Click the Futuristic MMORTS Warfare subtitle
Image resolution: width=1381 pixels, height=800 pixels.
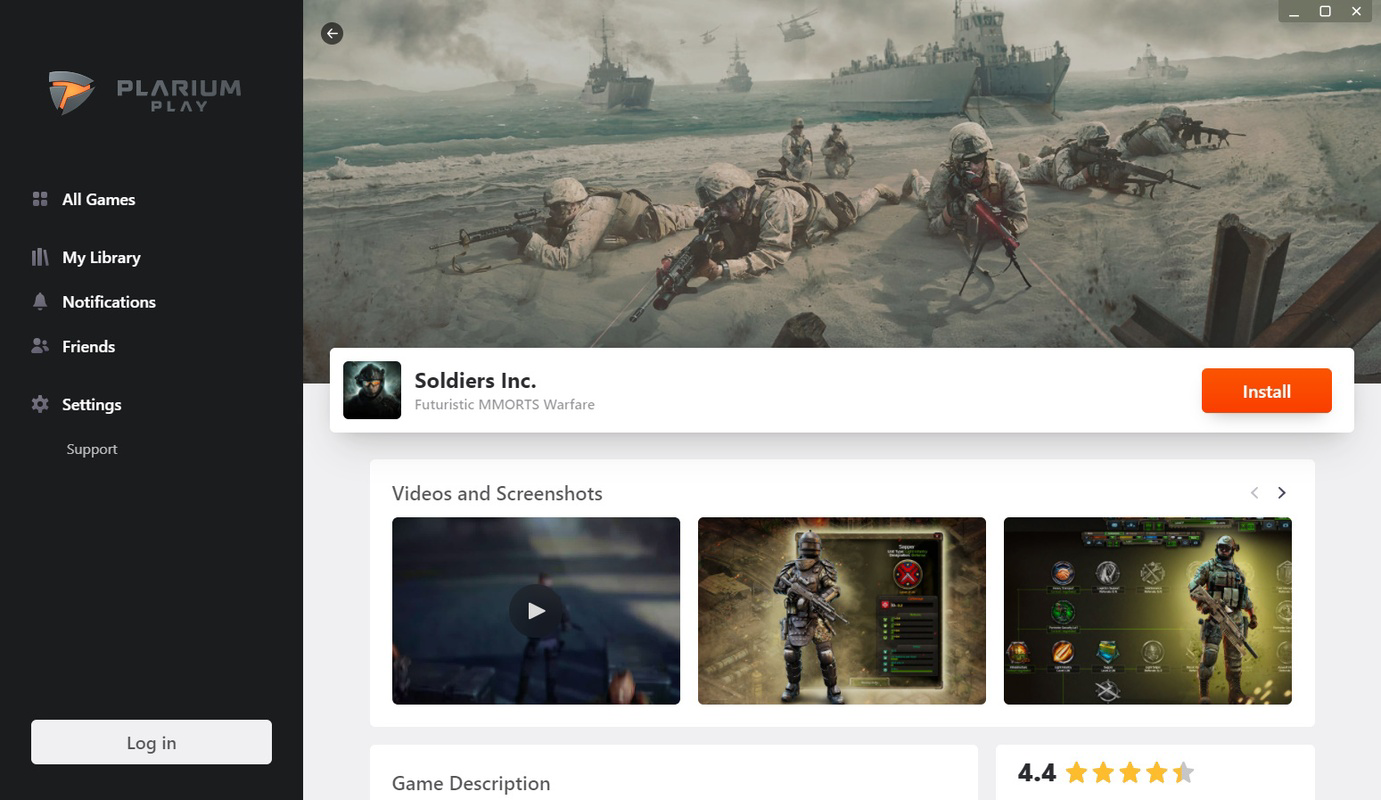pos(505,405)
